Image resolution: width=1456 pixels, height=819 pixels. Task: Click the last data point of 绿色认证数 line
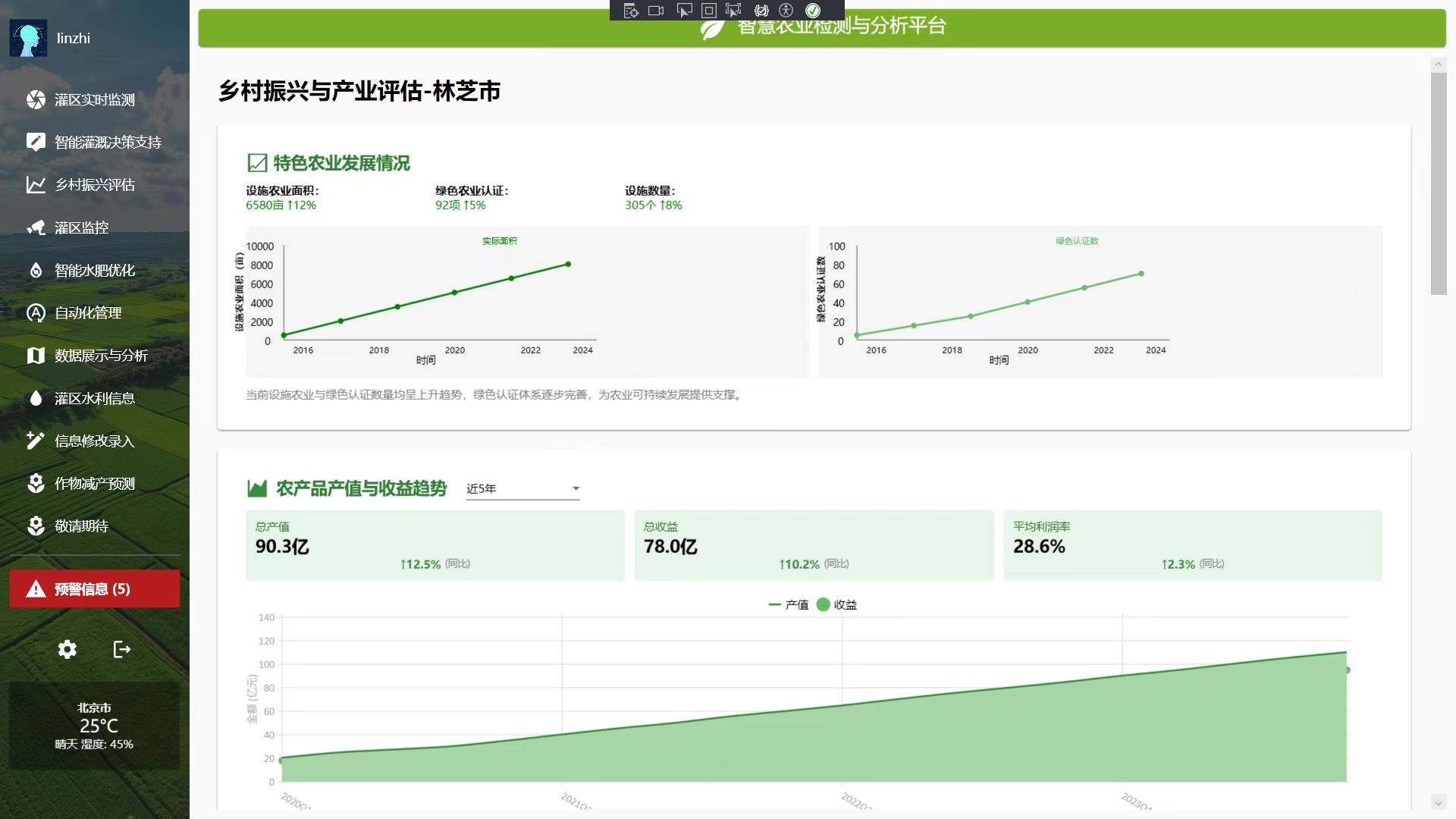(1141, 274)
